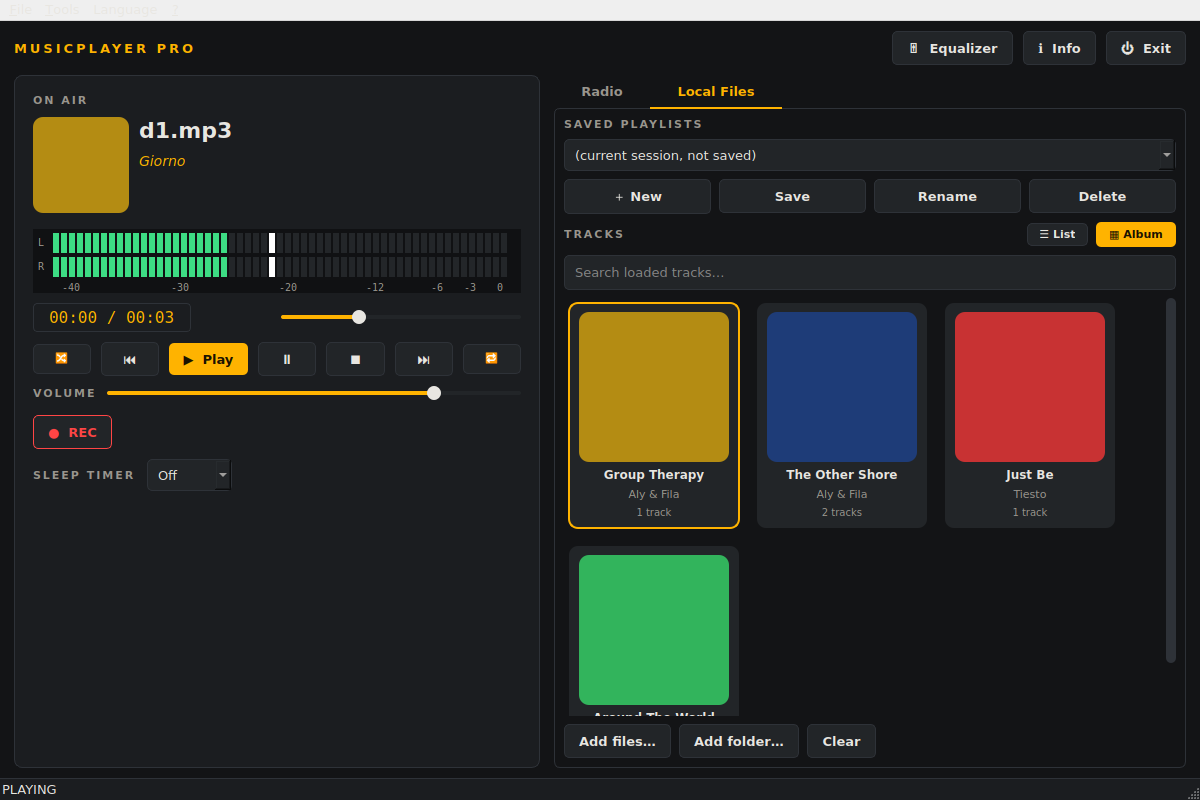Open the Language menu
This screenshot has width=1200, height=800.
point(125,9)
